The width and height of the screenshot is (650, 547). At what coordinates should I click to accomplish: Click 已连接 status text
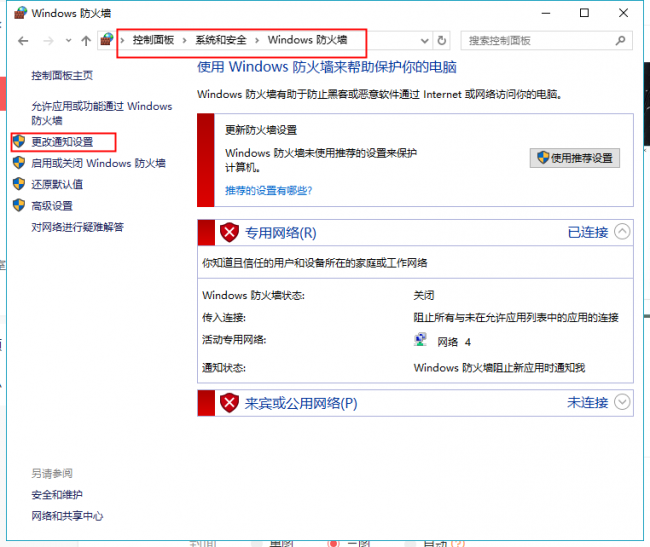tap(588, 232)
